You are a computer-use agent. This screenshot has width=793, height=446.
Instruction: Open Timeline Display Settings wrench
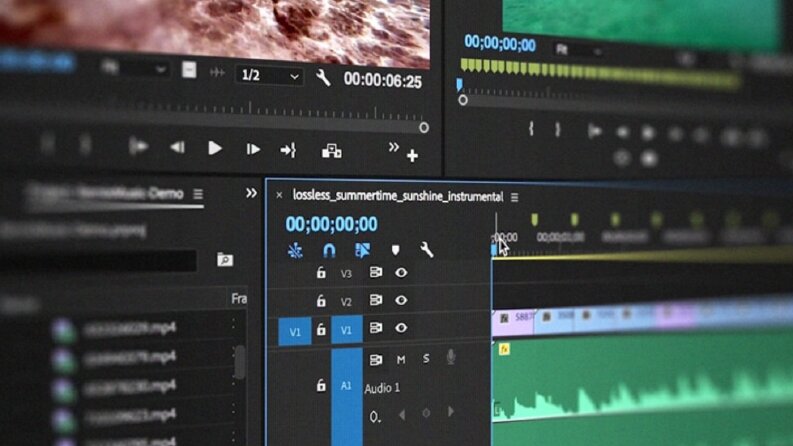pos(426,249)
